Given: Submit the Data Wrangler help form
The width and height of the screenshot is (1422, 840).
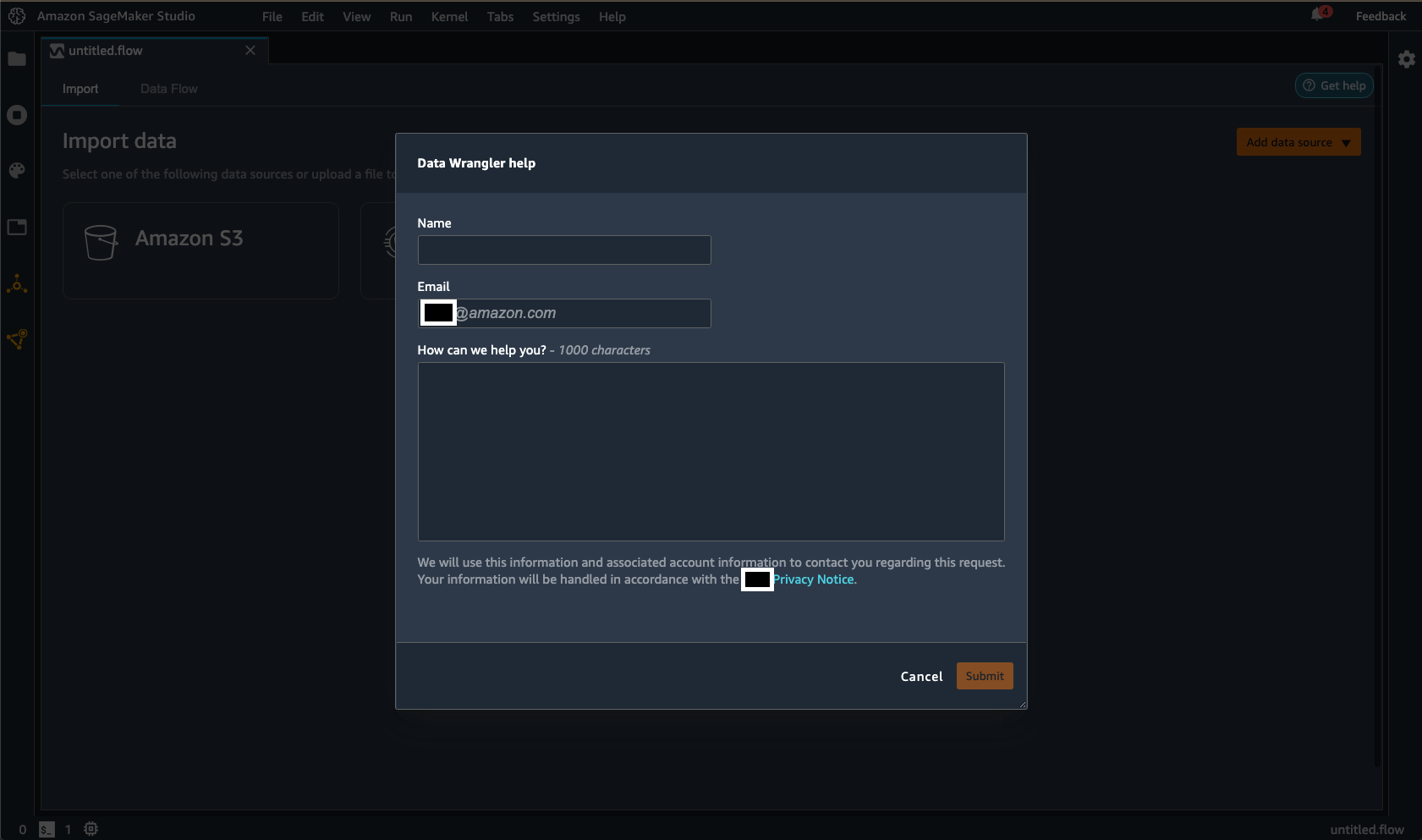Looking at the screenshot, I should [x=984, y=676].
